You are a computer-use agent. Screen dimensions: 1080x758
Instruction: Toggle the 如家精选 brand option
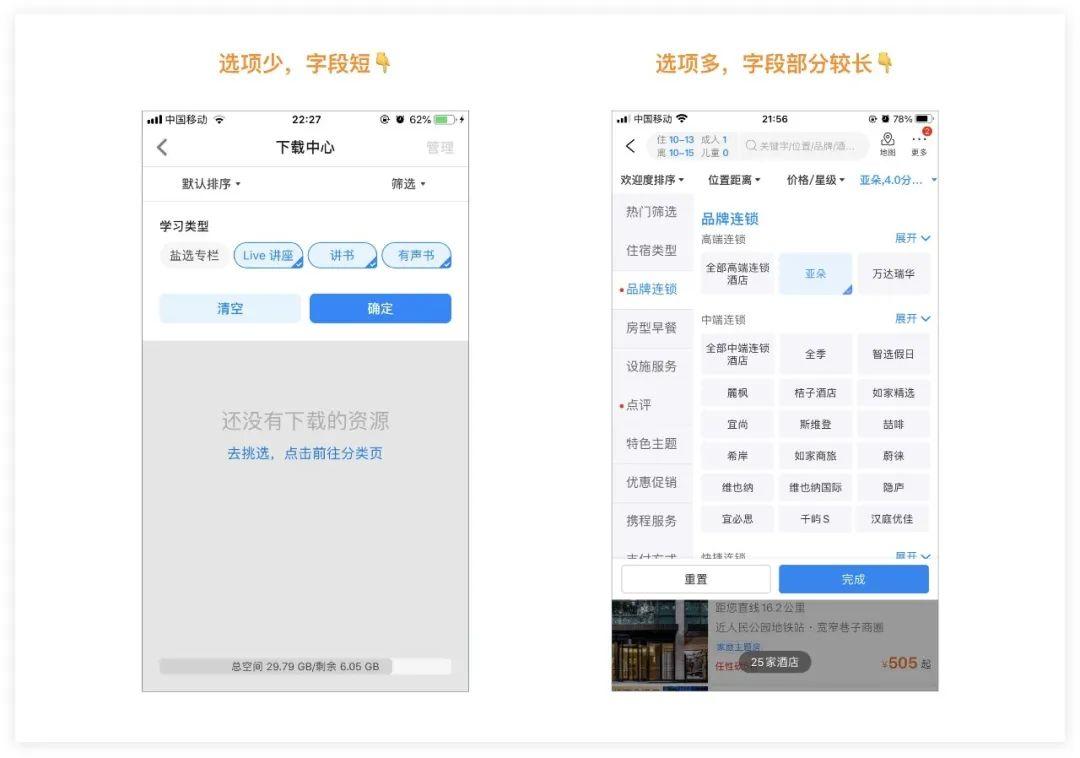coord(893,393)
